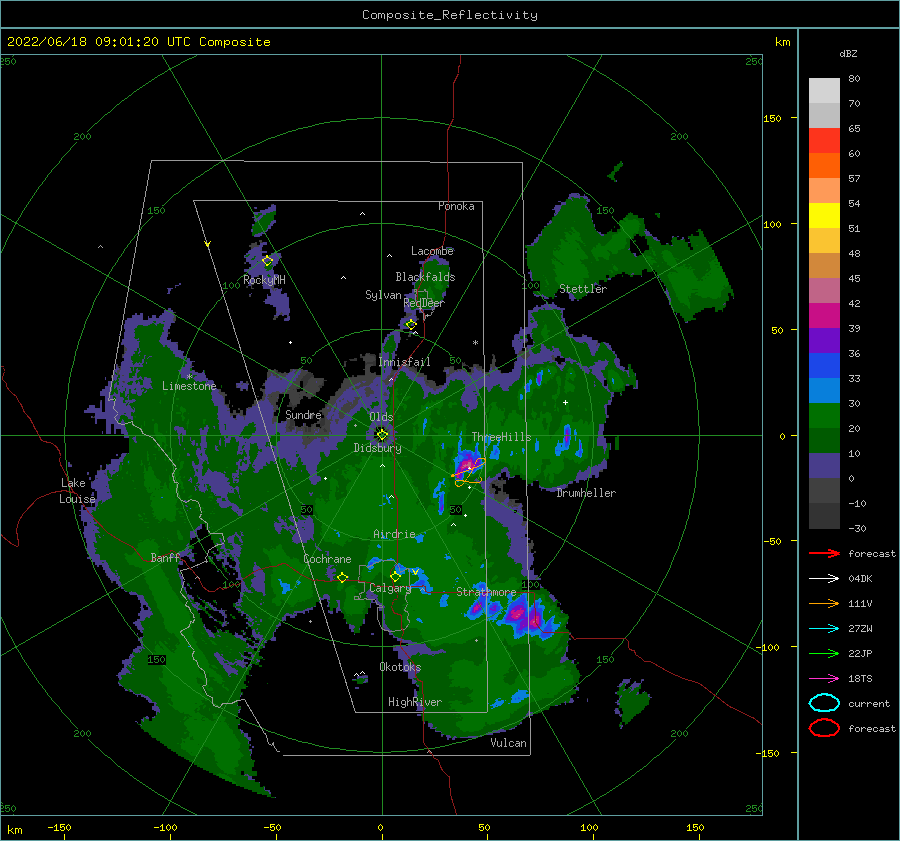Click the cyan 'current' ellipse icon
The width and height of the screenshot is (900, 841).
click(824, 703)
